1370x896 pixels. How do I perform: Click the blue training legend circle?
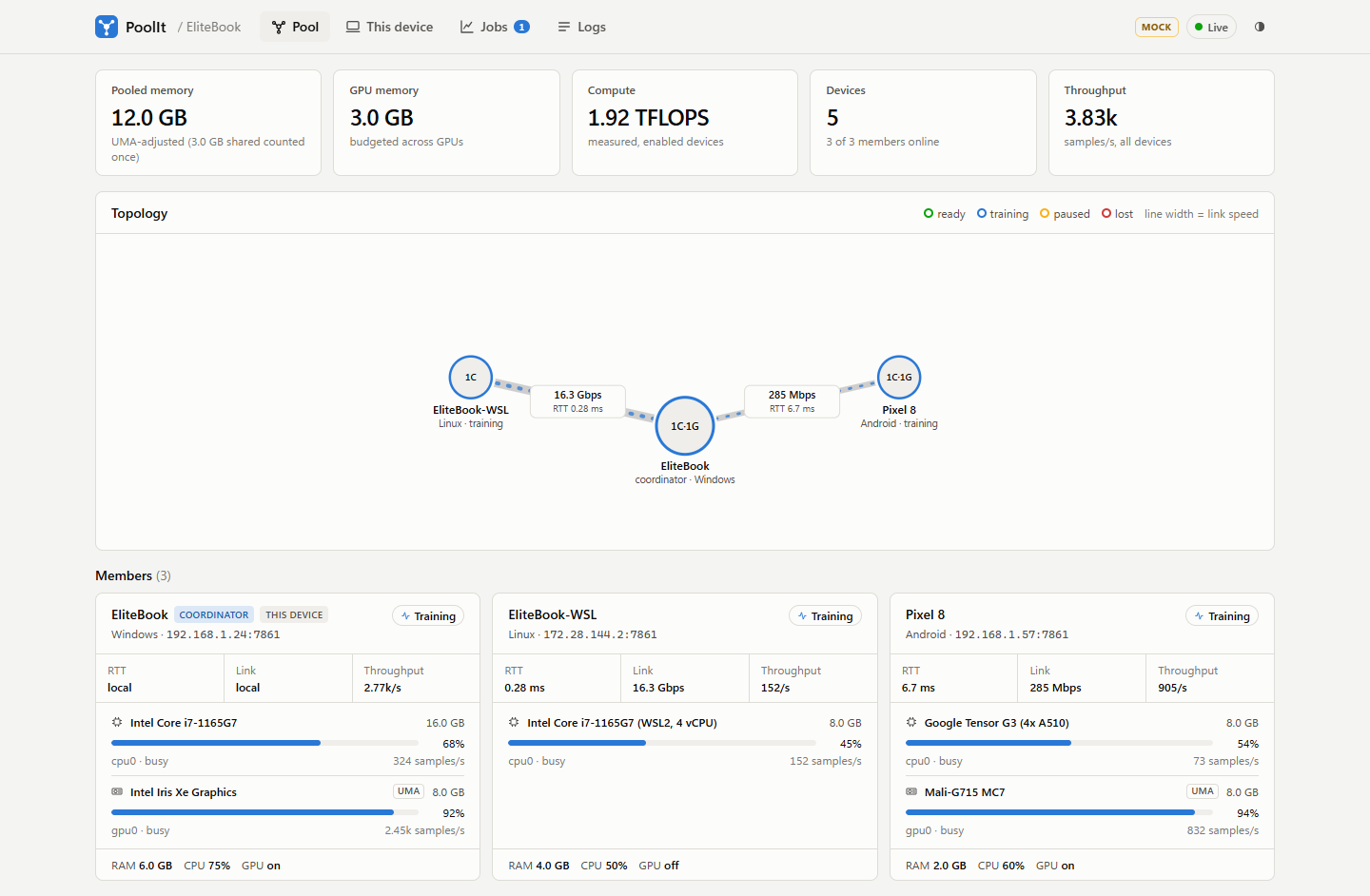pos(982,213)
